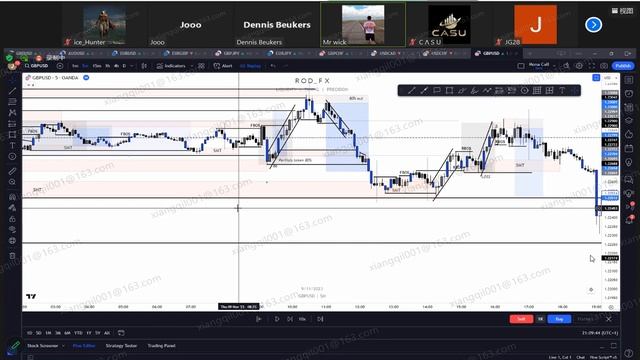Open the Indicators menu
The height and width of the screenshot is (360, 640).
pyautogui.click(x=171, y=66)
